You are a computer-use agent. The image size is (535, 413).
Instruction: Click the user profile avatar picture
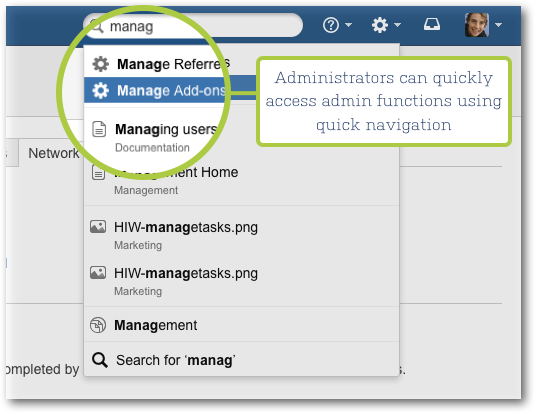pos(477,25)
